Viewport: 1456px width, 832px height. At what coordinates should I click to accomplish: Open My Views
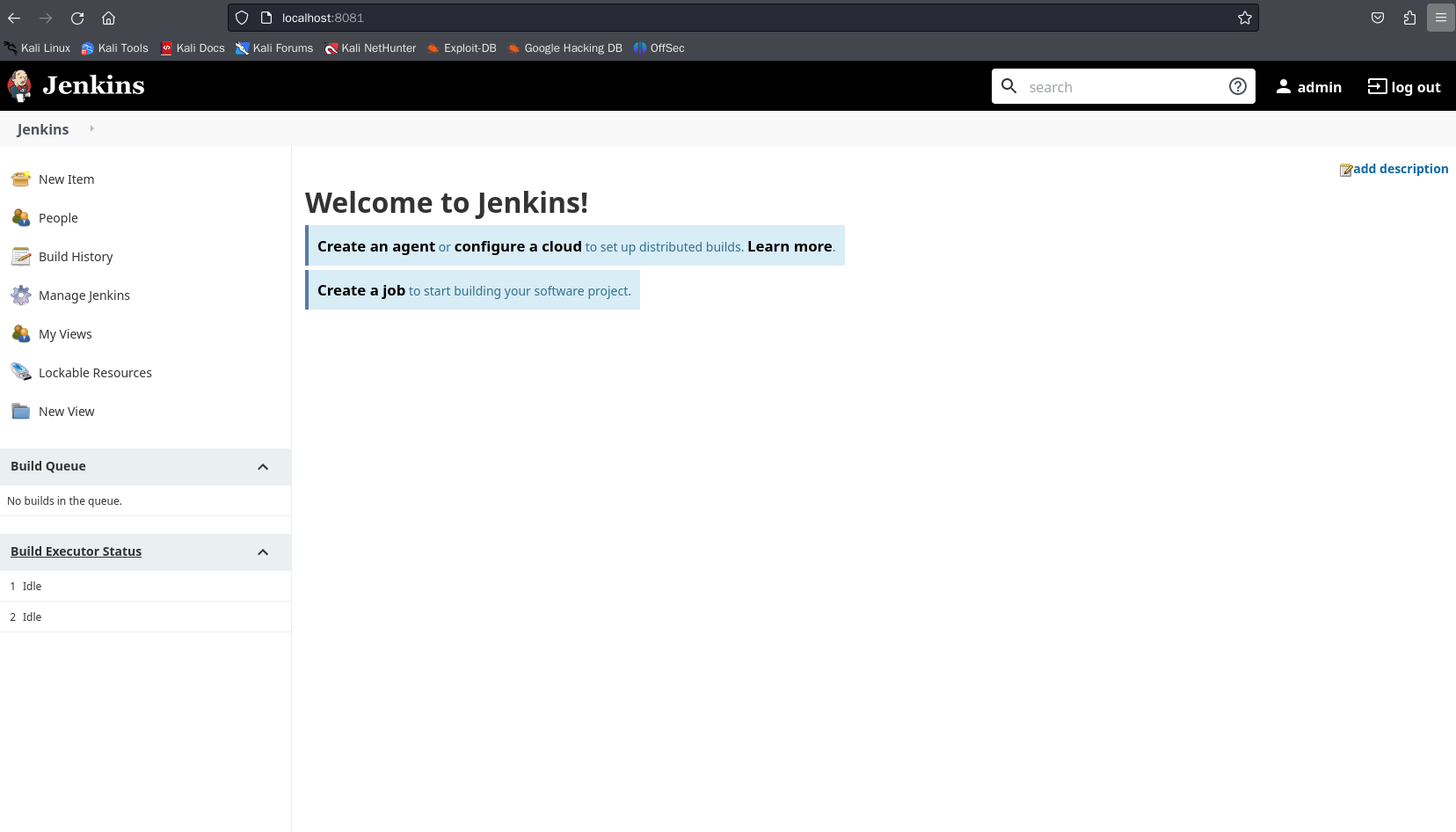[x=65, y=334]
